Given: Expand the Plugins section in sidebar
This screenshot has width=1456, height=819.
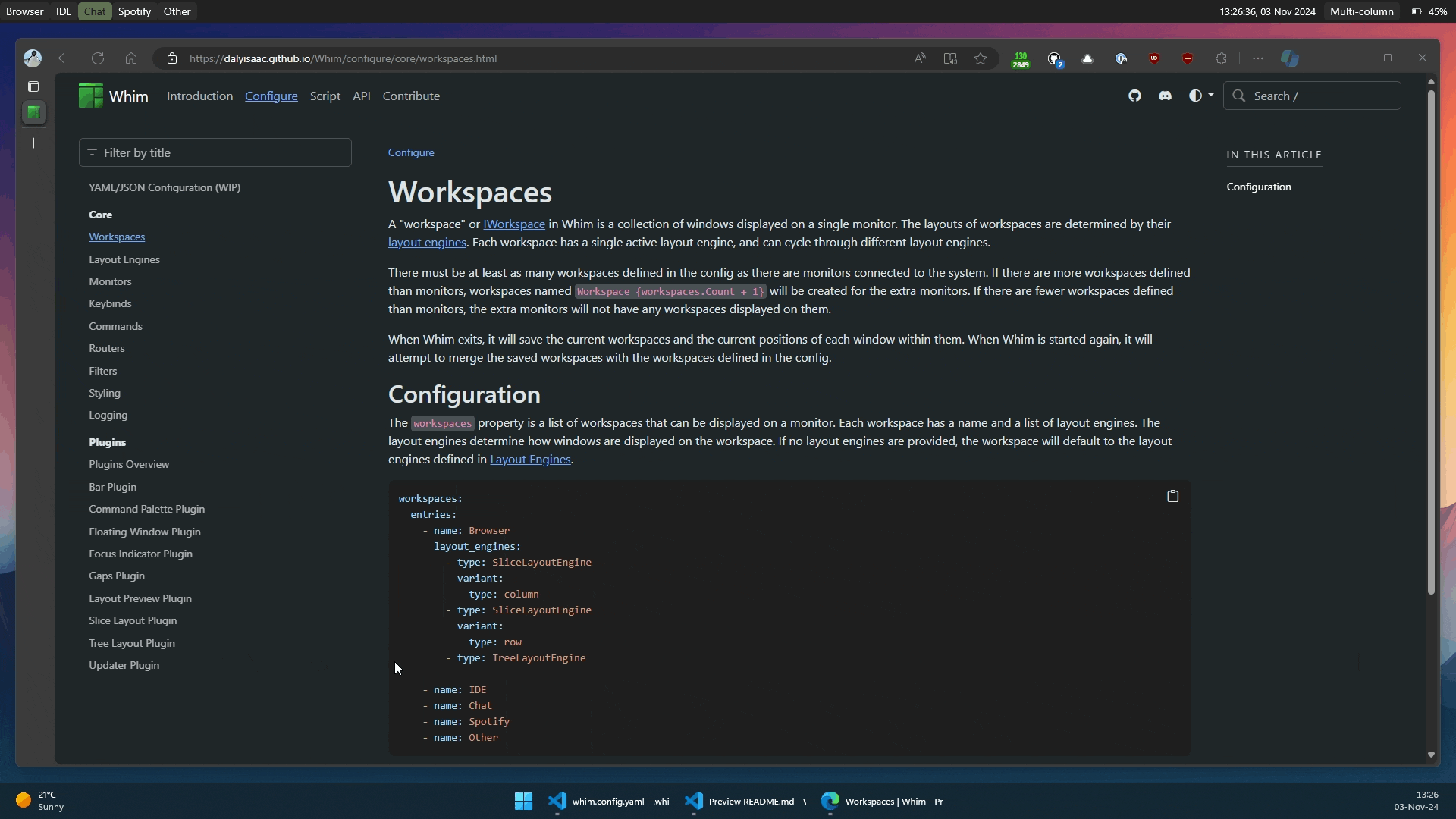Looking at the screenshot, I should pyautogui.click(x=107, y=441).
